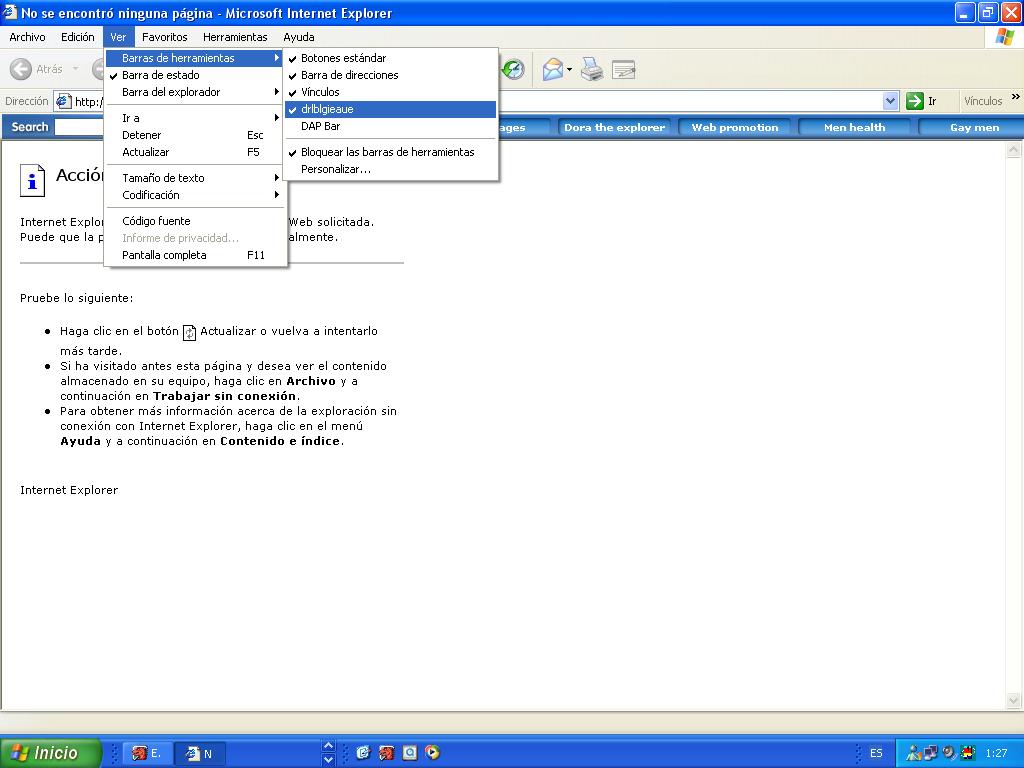Screen dimensions: 1024x768
Task: Click the Men health button
Action: pyautogui.click(x=854, y=127)
